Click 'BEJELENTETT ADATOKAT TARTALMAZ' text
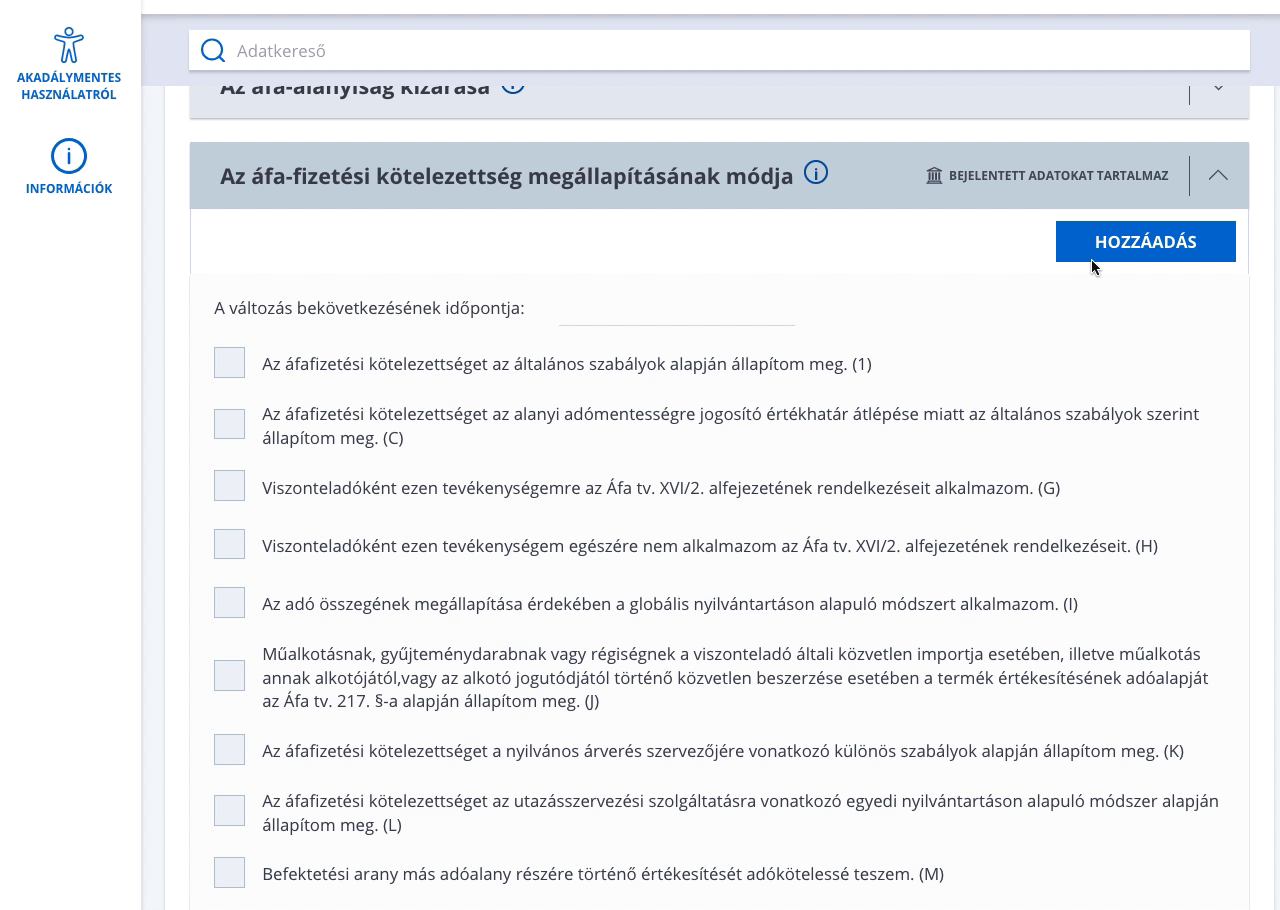 [x=1058, y=176]
